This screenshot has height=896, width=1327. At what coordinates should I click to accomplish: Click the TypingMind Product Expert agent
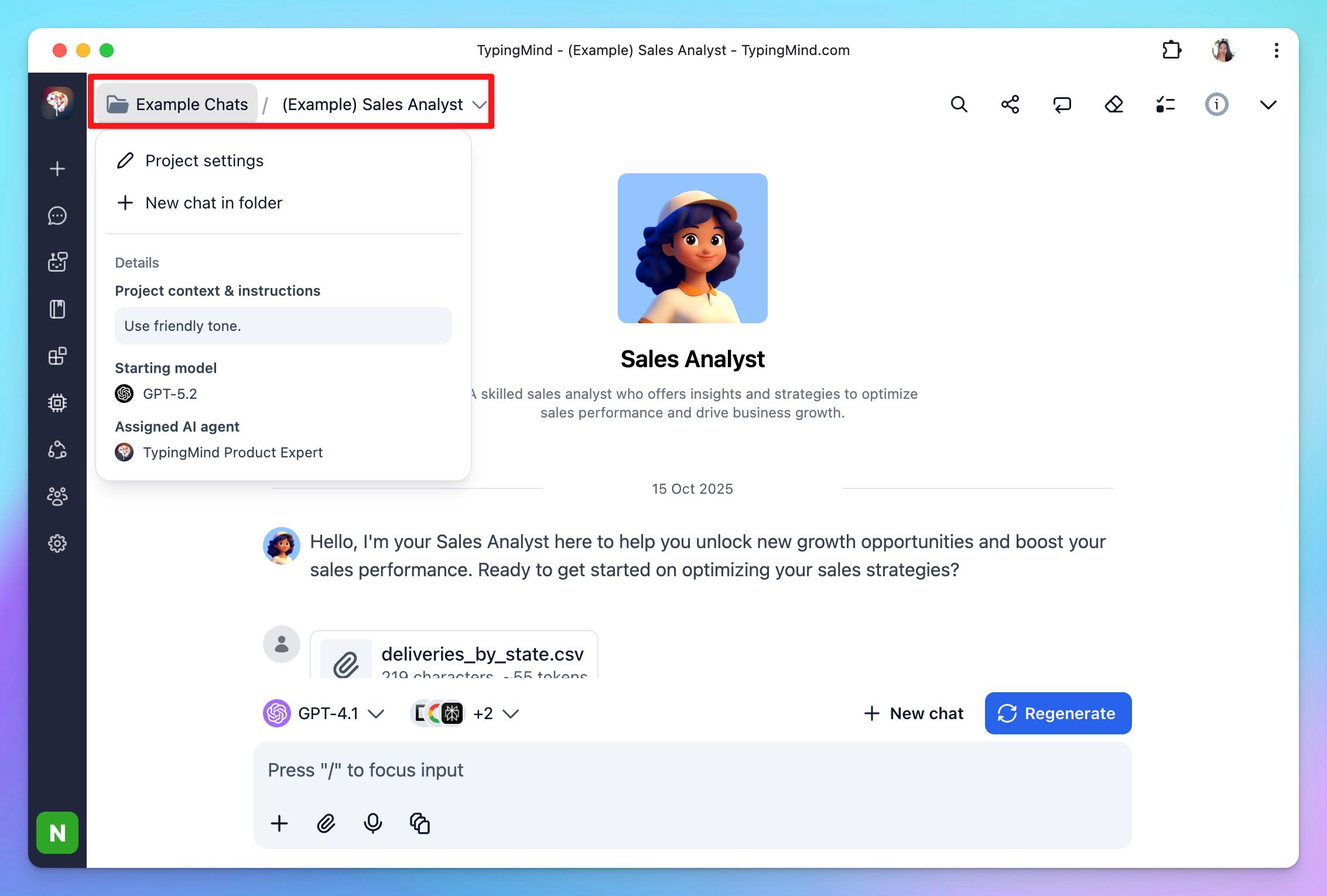point(219,453)
